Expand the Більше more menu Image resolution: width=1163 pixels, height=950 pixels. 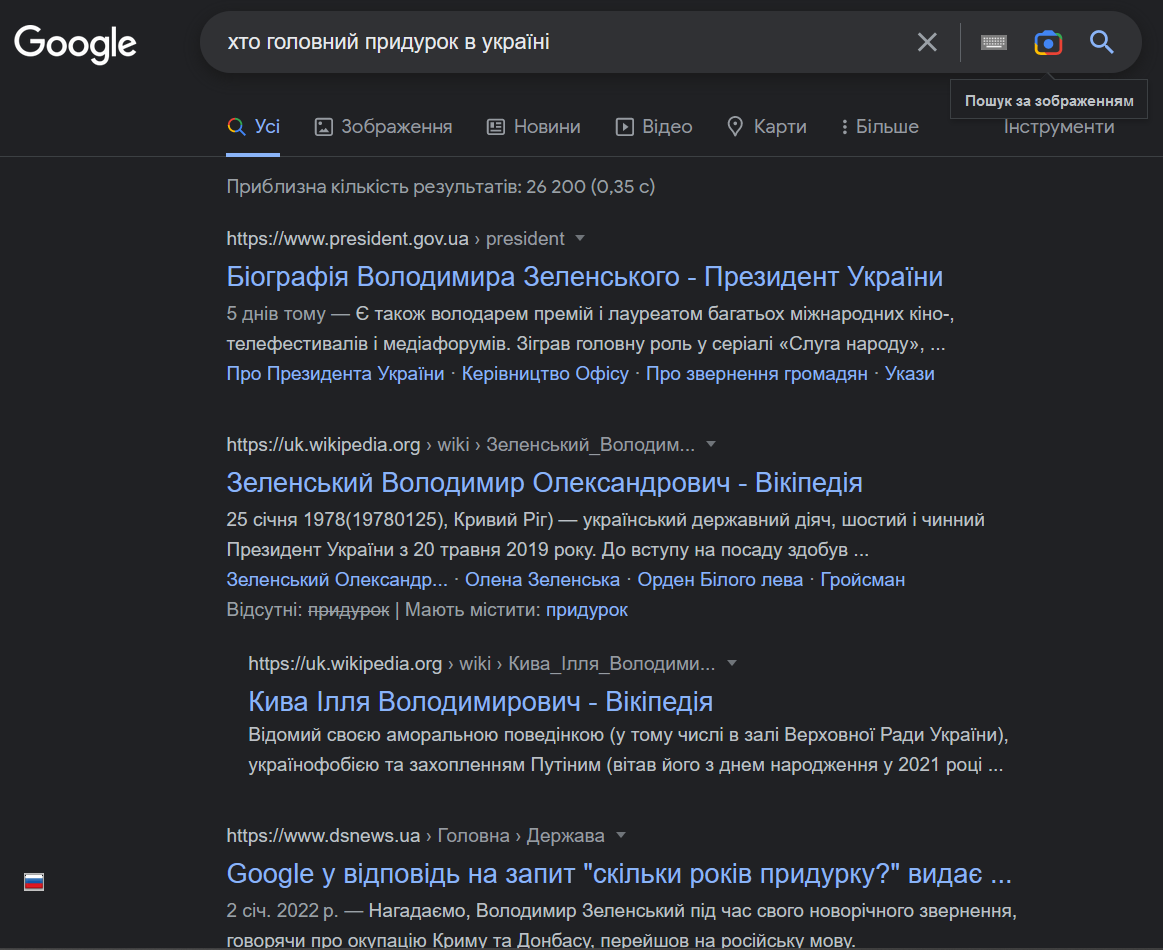[x=879, y=127]
